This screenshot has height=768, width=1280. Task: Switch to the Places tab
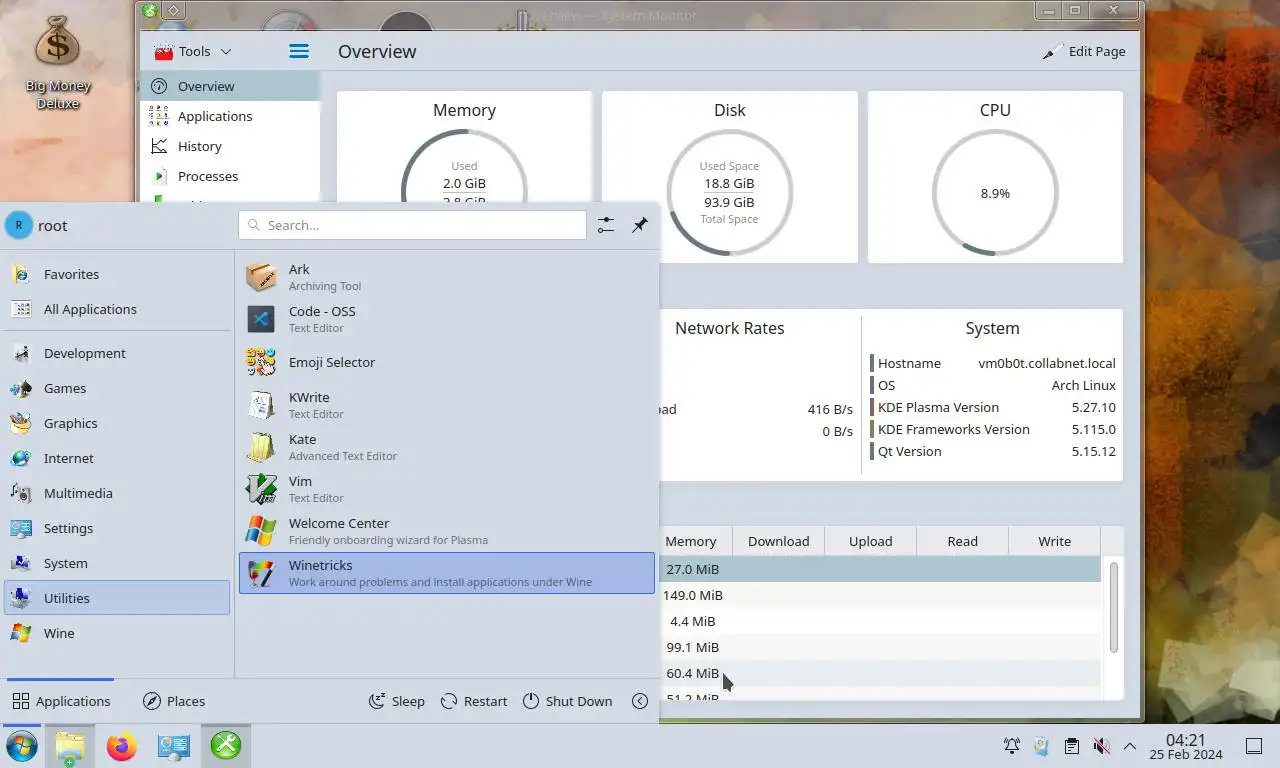[174, 701]
